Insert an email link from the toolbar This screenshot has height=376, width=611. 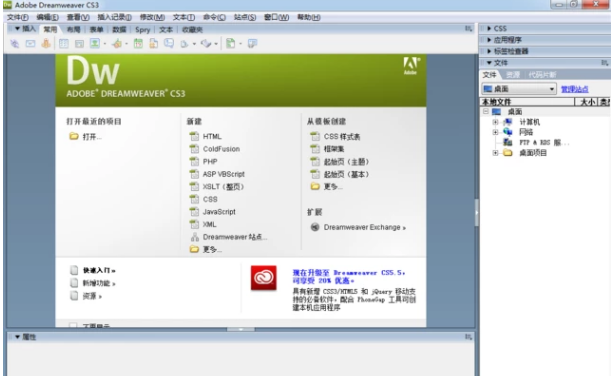click(x=30, y=44)
